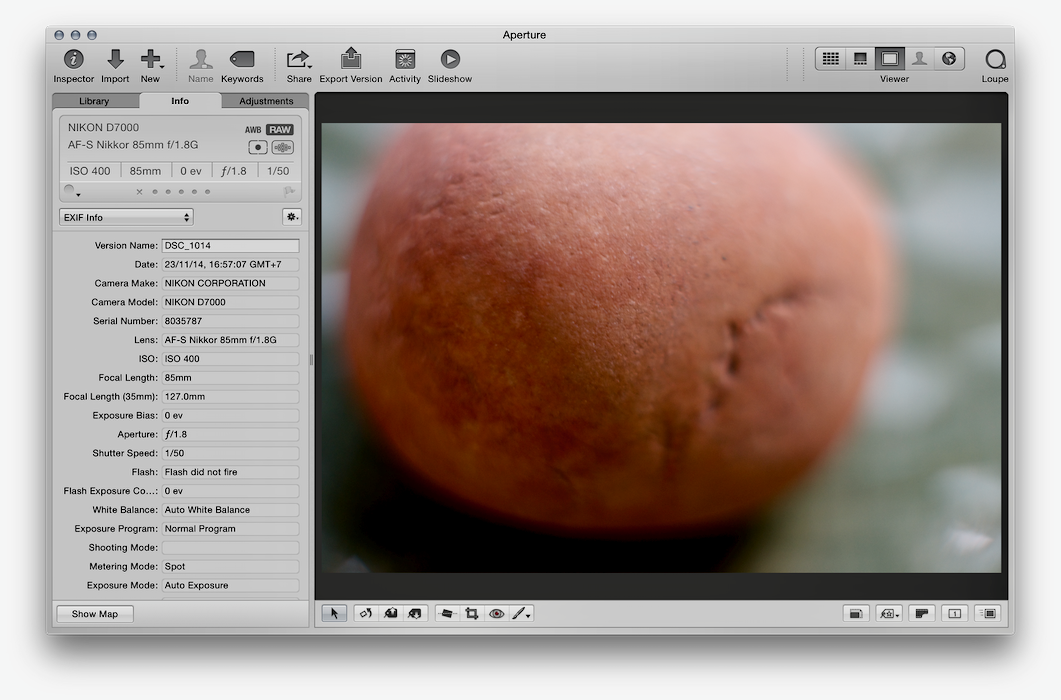1061x700 pixels.
Task: Click the Zoom Viewer 1 button
Action: [955, 613]
